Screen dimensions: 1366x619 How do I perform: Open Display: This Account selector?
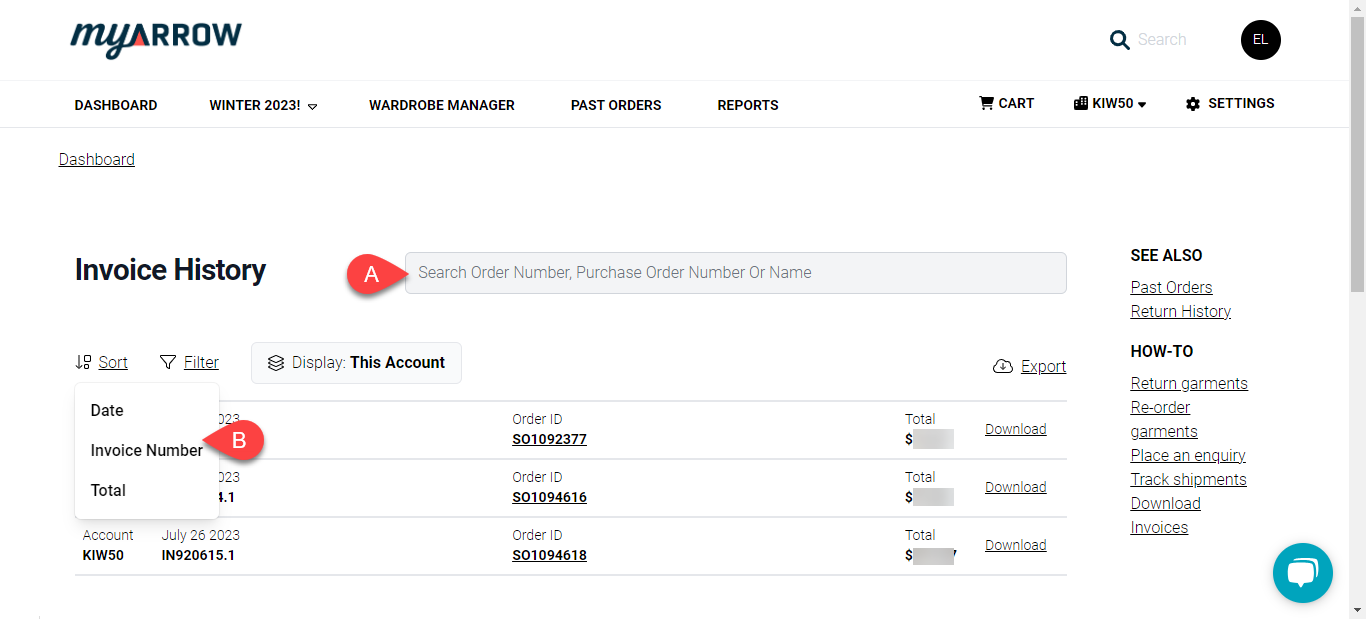coord(356,363)
